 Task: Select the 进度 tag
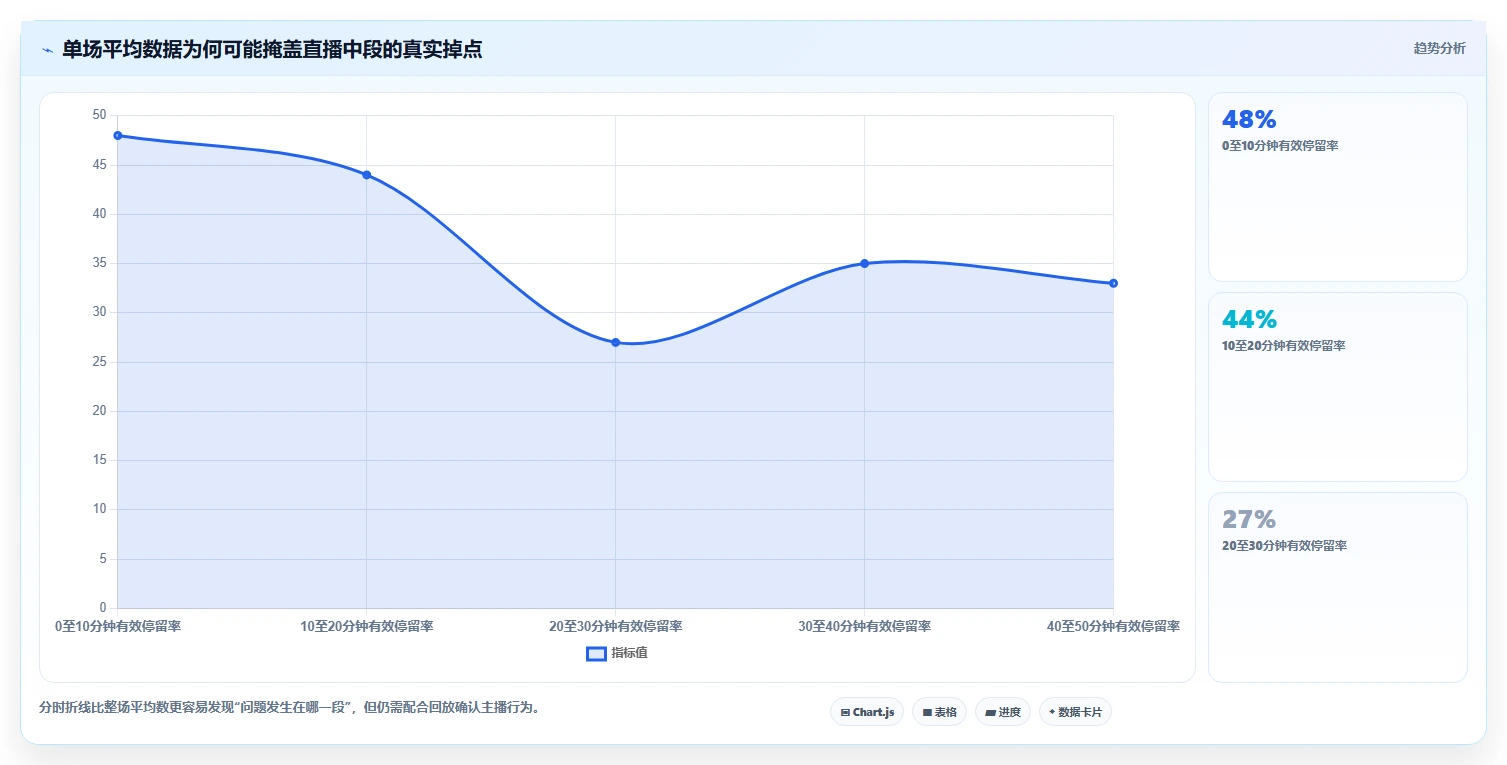click(x=1003, y=712)
